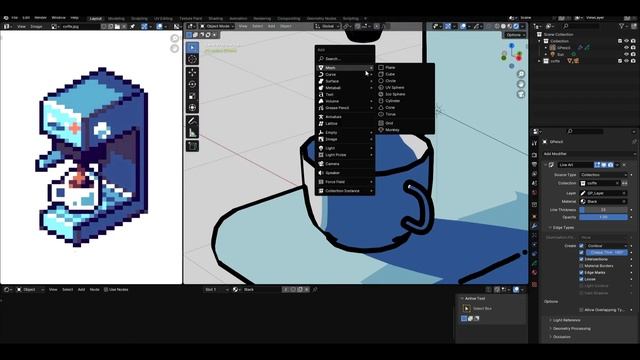Toggle Intersections checkbox
This screenshot has width=640, height=360.
coord(582,259)
